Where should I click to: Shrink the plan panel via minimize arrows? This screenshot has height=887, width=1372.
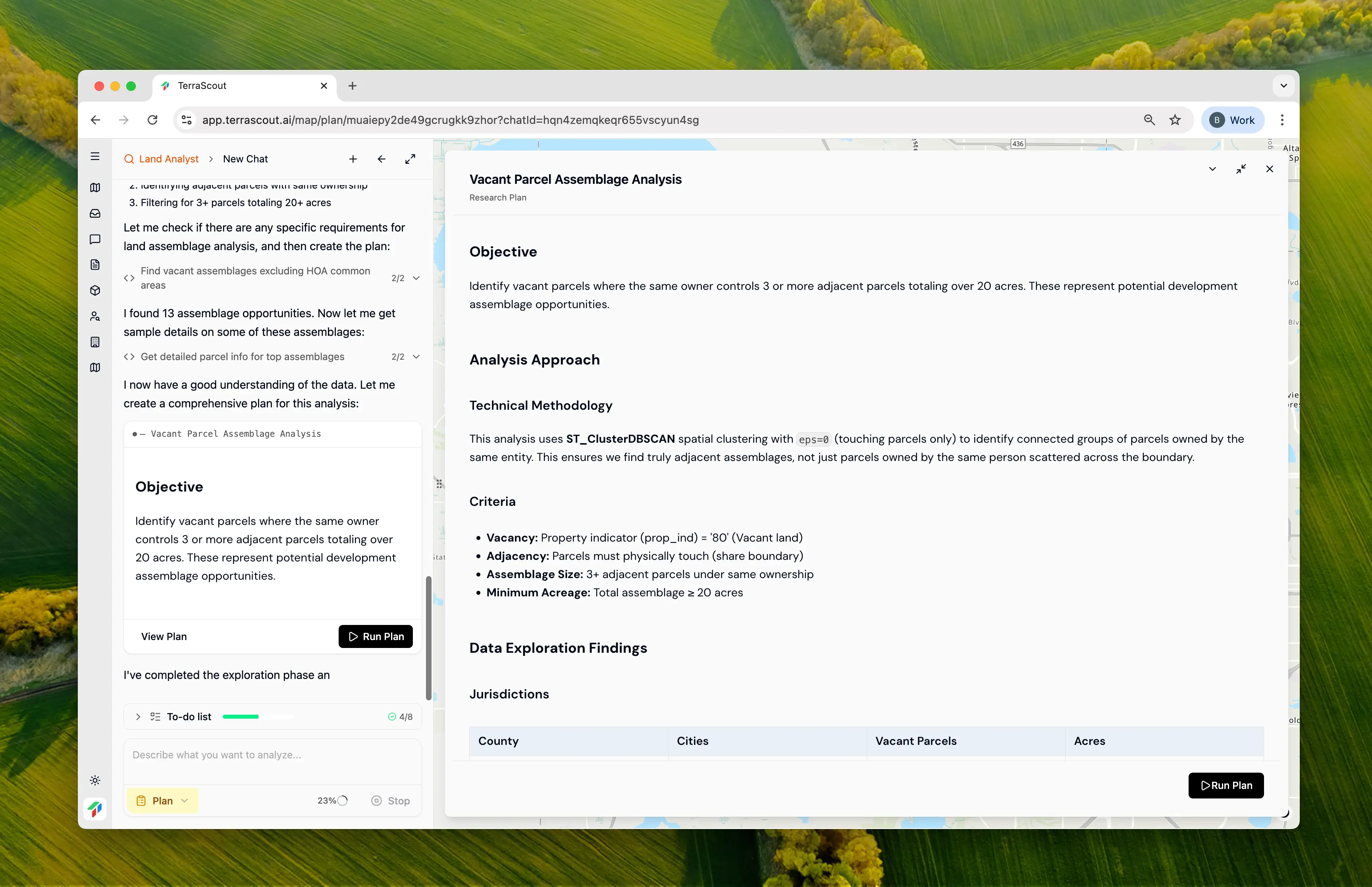click(1241, 169)
